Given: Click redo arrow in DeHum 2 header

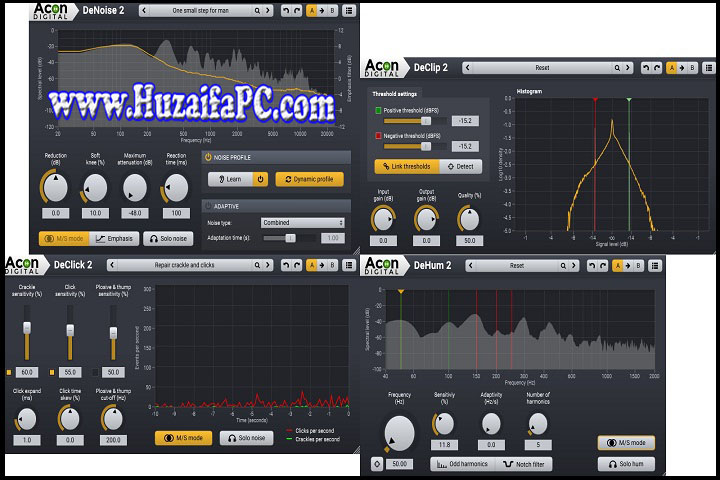Looking at the screenshot, I should point(602,265).
